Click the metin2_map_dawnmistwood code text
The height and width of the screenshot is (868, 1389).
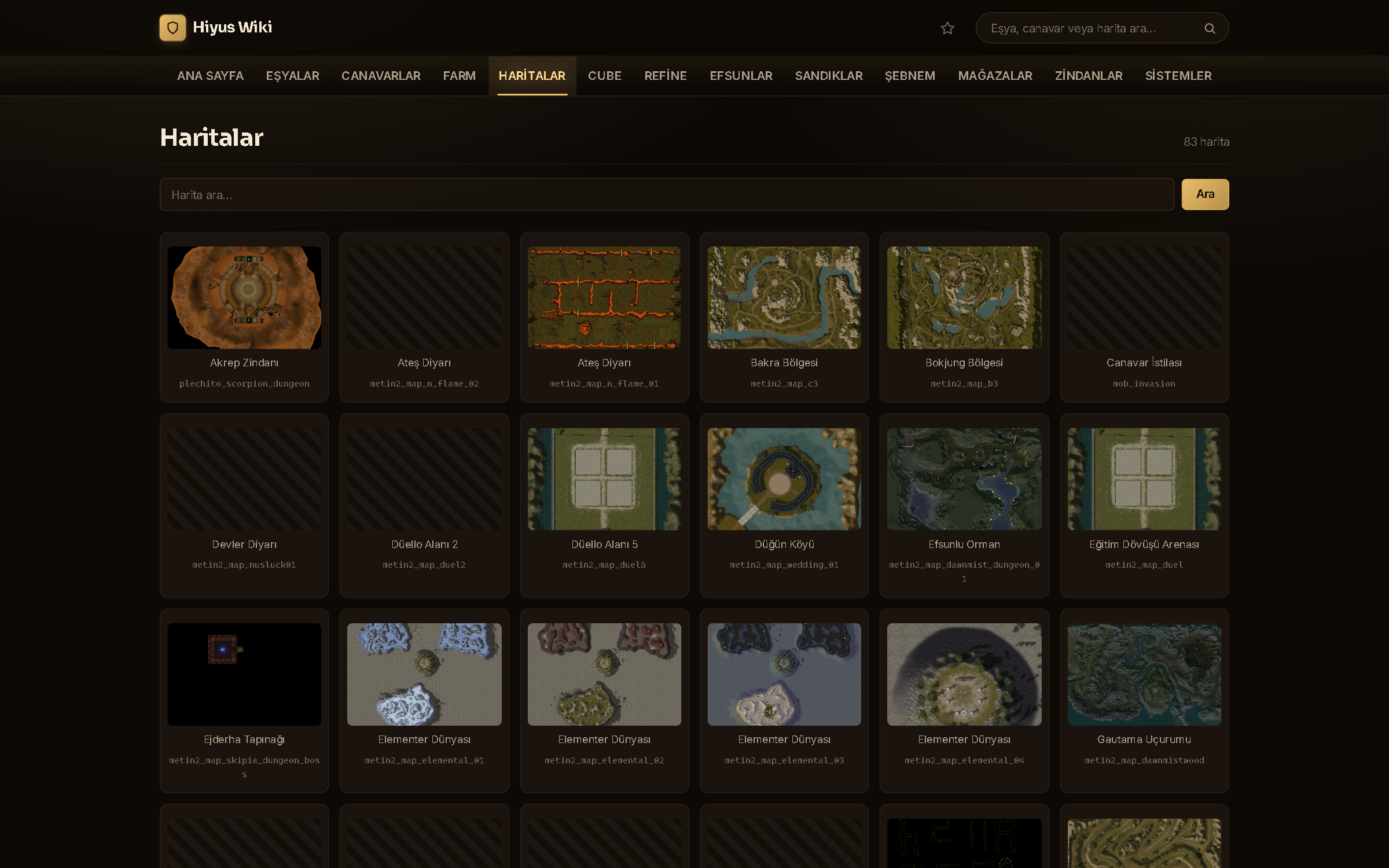coord(1144,760)
